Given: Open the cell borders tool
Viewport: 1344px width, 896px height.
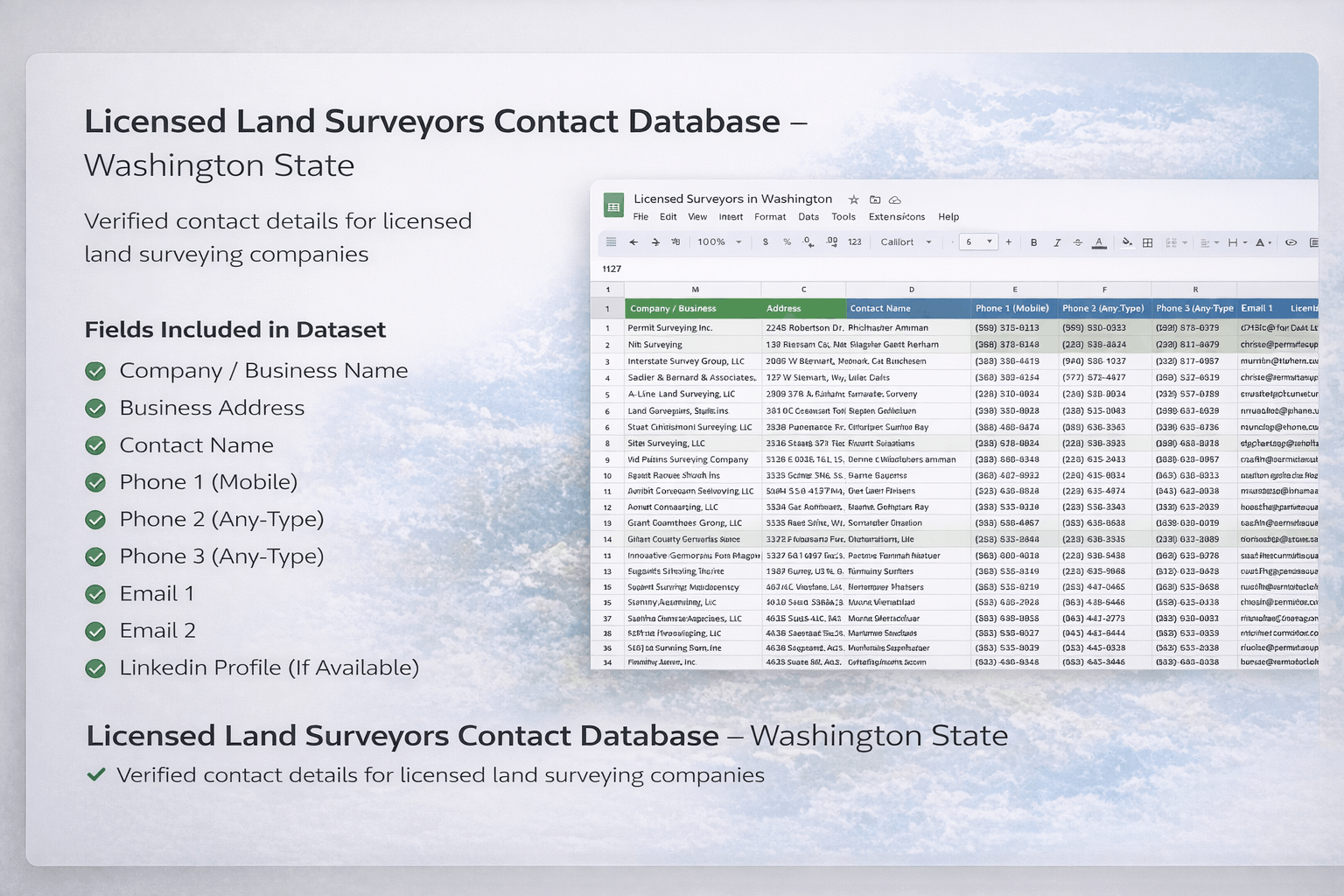Looking at the screenshot, I should click(1148, 242).
